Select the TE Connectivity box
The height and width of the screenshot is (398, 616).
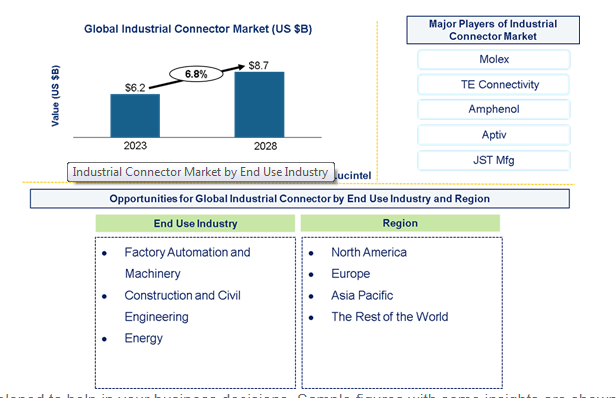[494, 84]
